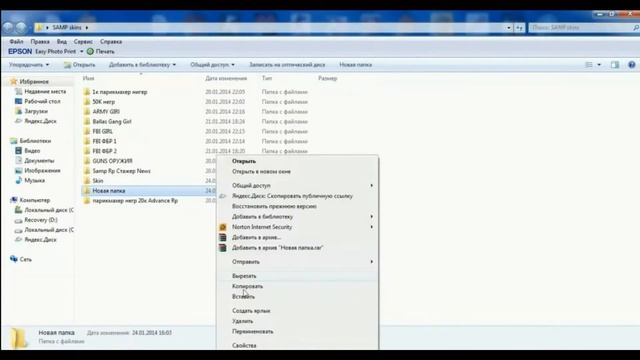Screen dimensions: 640x360
Task: Click Записать на оптический диск
Action: pos(287,65)
